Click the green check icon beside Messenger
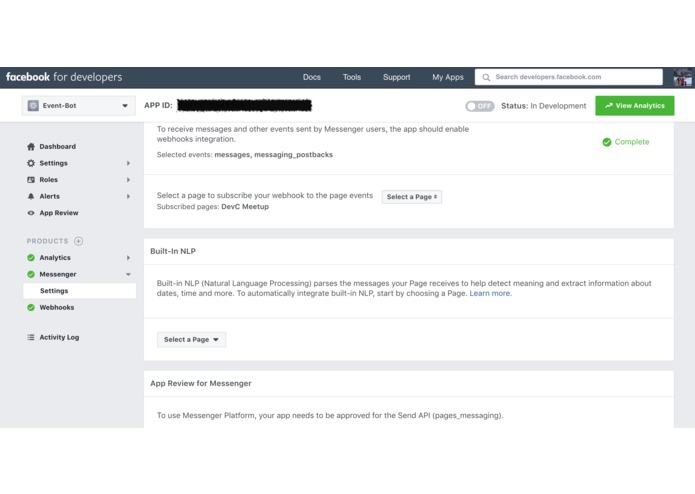695x494 pixels. tap(31, 274)
